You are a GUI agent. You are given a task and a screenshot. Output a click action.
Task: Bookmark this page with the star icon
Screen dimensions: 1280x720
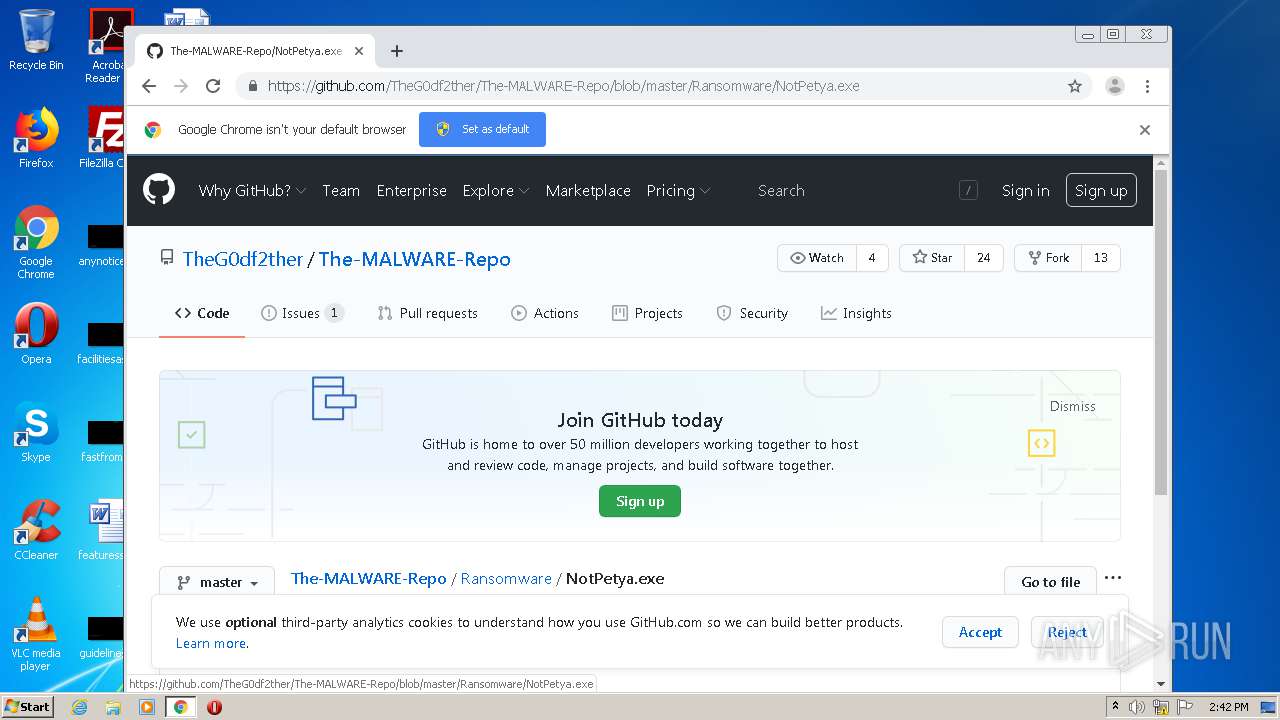[x=1075, y=86]
